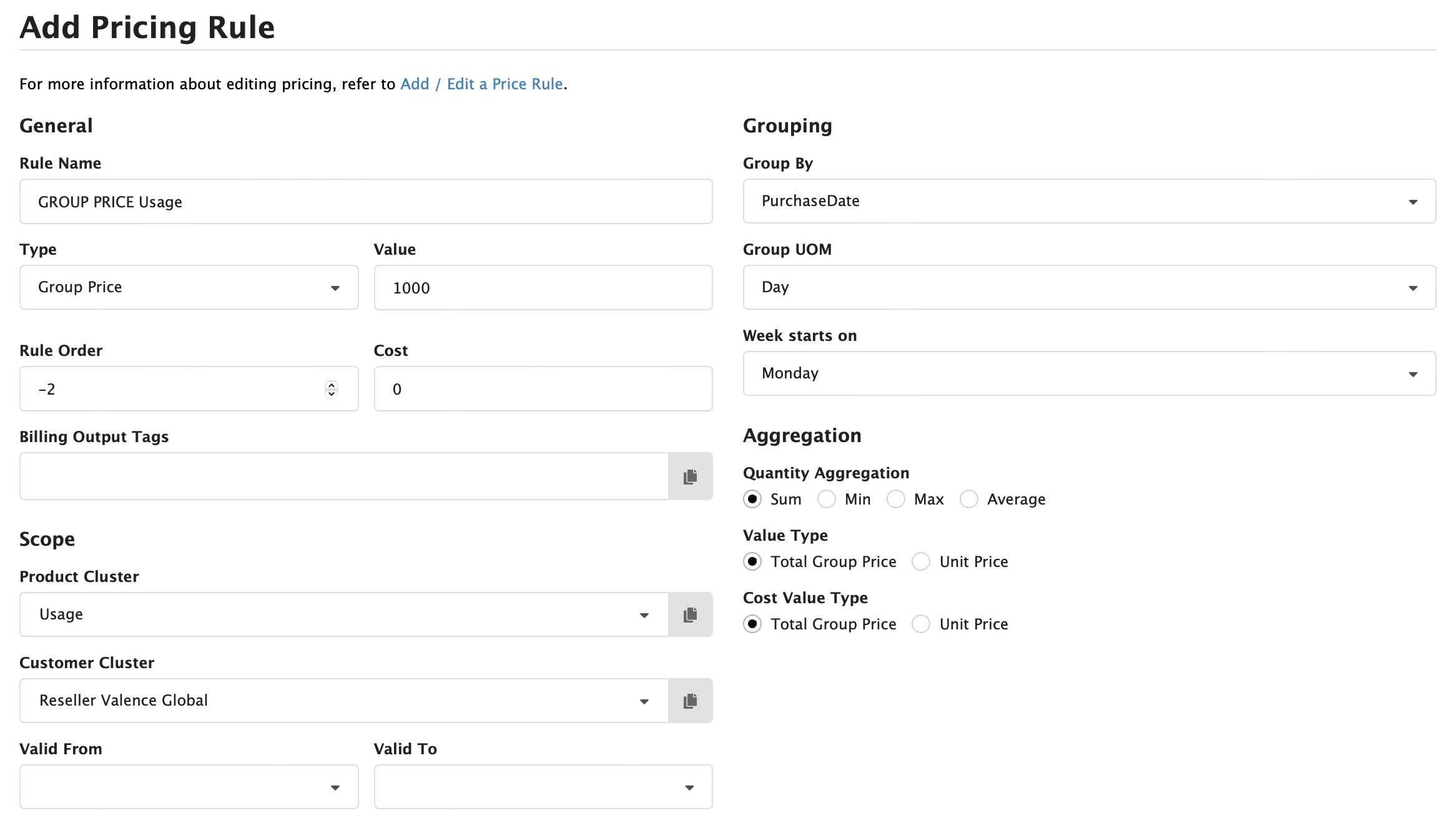Decrement Rule Order with the down arrow

pyautogui.click(x=332, y=393)
